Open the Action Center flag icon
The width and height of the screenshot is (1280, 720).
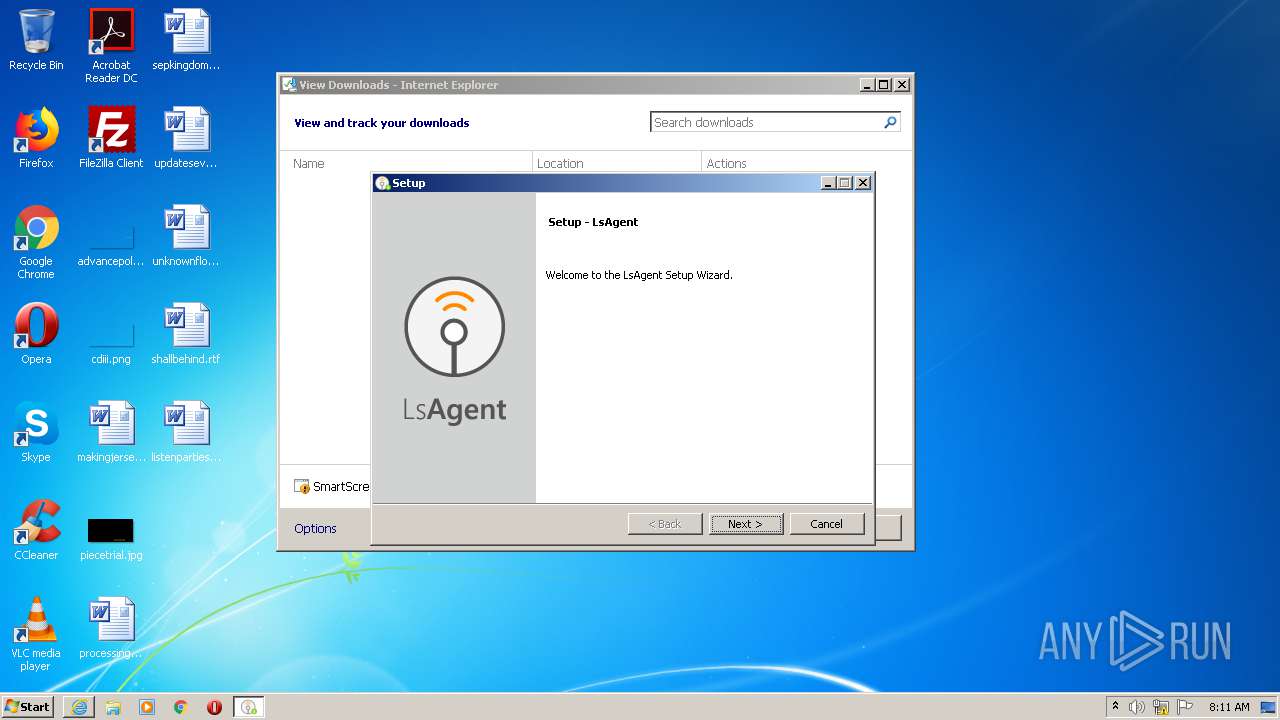(x=1185, y=707)
